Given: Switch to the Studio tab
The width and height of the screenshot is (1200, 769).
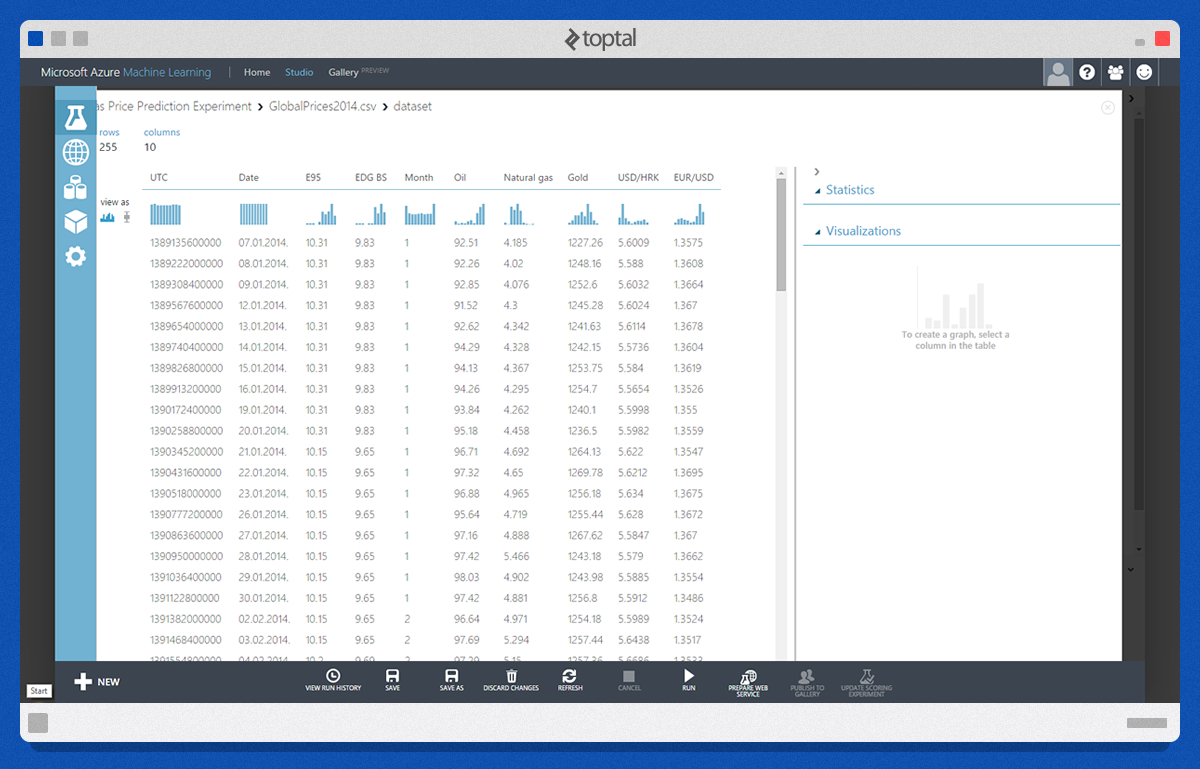Looking at the screenshot, I should click(x=299, y=72).
